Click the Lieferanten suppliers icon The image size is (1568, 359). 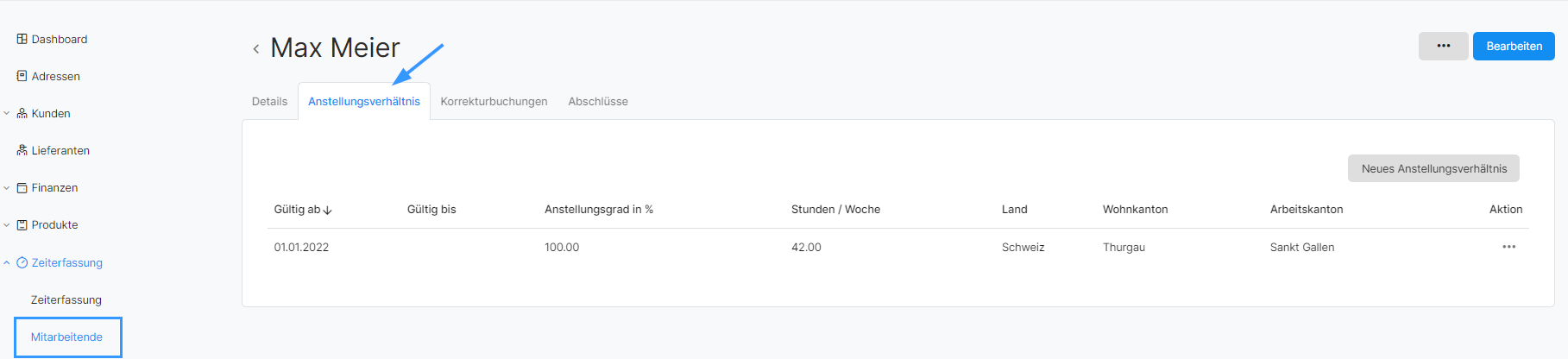click(22, 150)
